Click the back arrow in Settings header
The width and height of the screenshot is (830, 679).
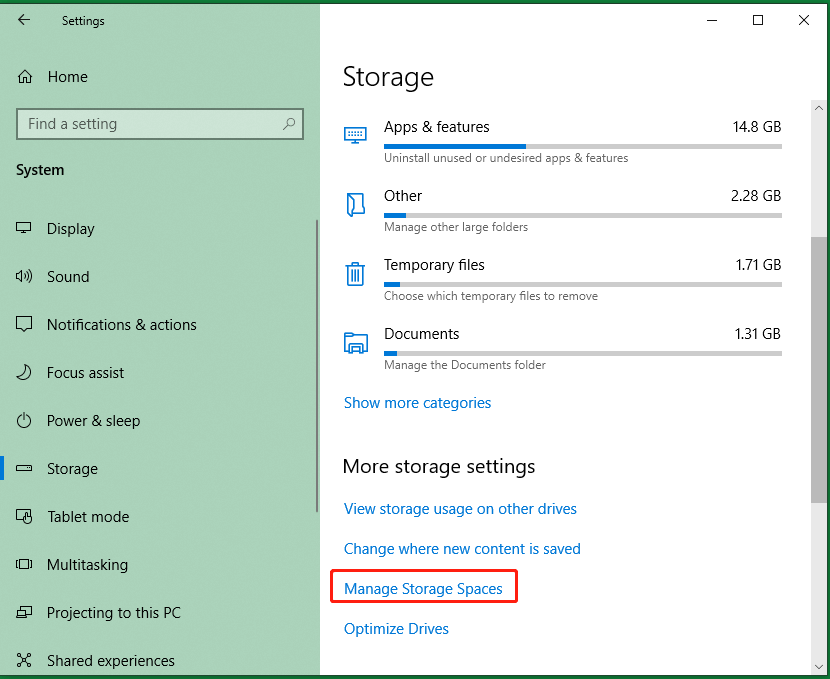tap(24, 20)
